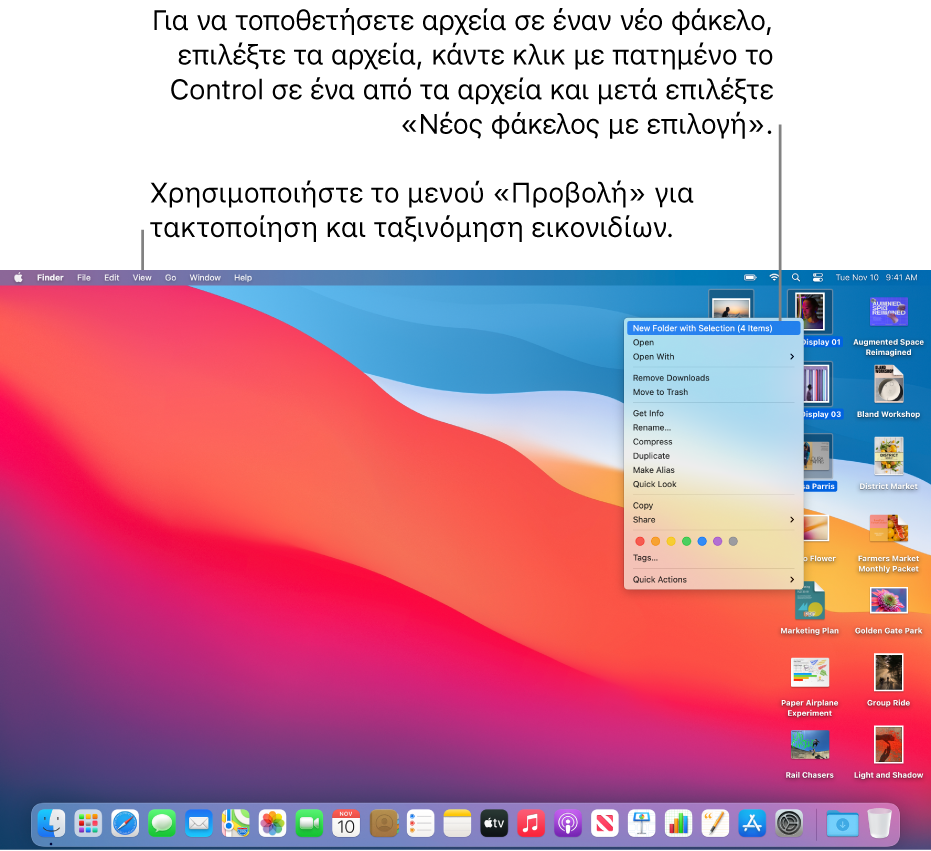
Task: Open Maps app in the Dock
Action: (236, 824)
